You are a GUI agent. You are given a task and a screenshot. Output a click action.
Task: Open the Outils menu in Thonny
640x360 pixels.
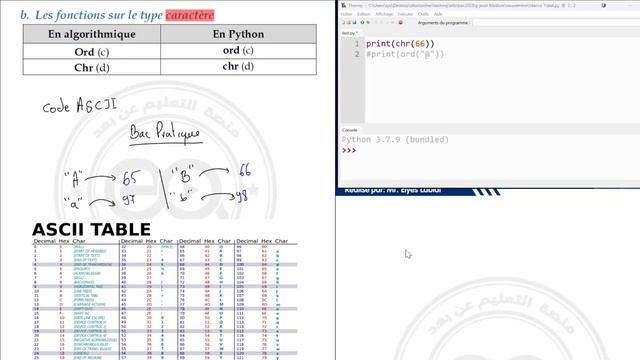coord(423,14)
